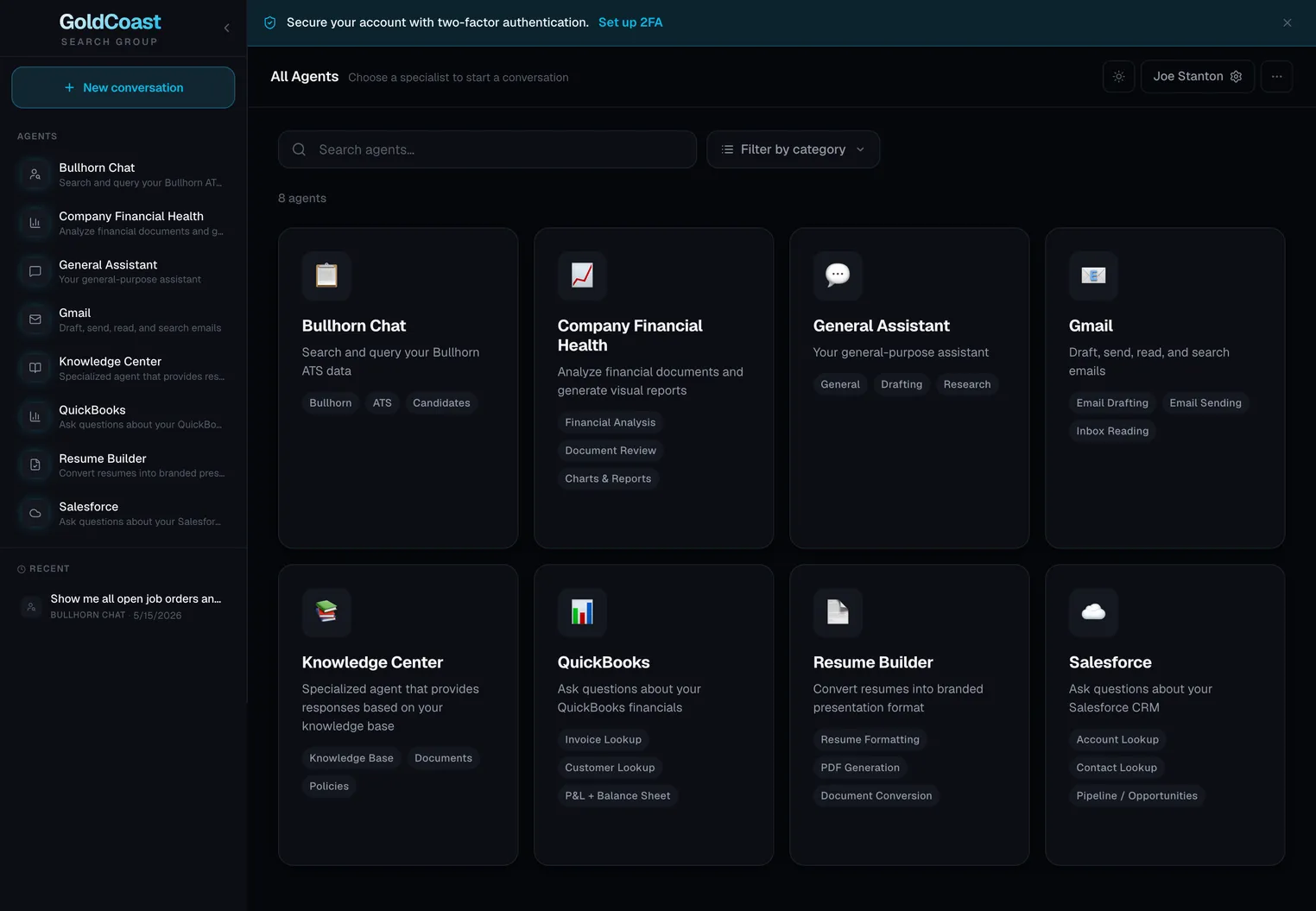Open Company Financial Health in sidebar
Image resolution: width=1316 pixels, height=911 pixels.
click(x=123, y=223)
